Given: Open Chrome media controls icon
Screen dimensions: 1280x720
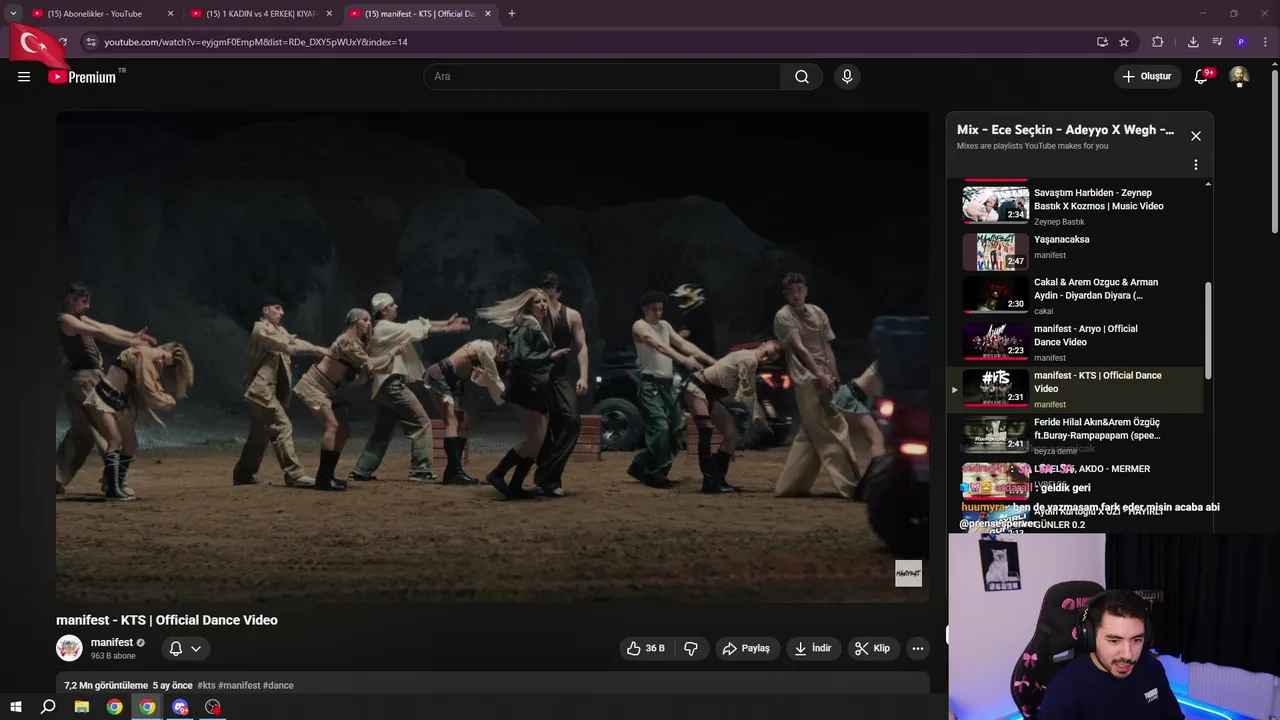Looking at the screenshot, I should tap(1217, 42).
